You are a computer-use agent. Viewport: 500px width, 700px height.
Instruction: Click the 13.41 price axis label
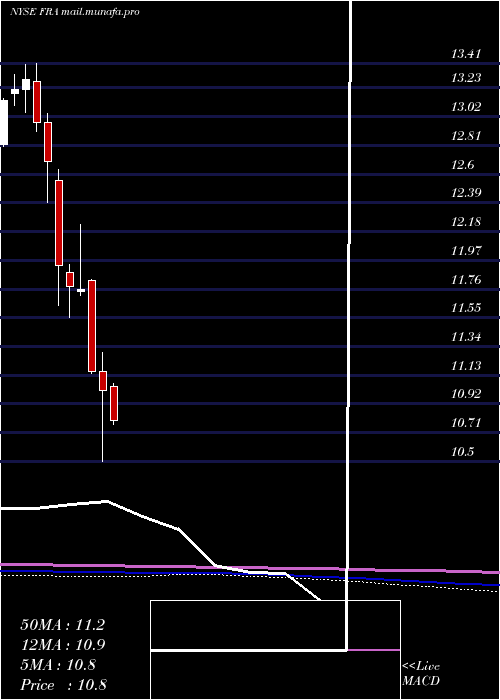[x=466, y=54]
